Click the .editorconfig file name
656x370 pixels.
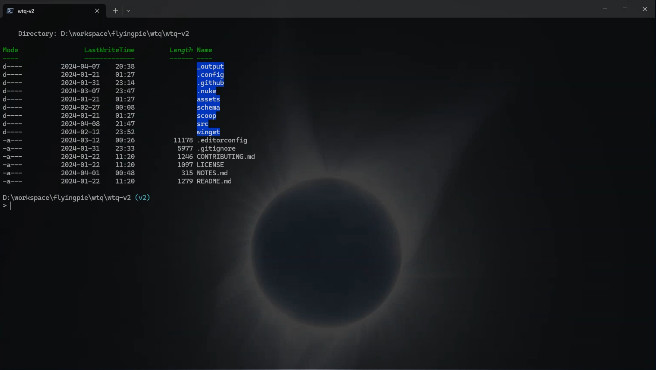(222, 140)
